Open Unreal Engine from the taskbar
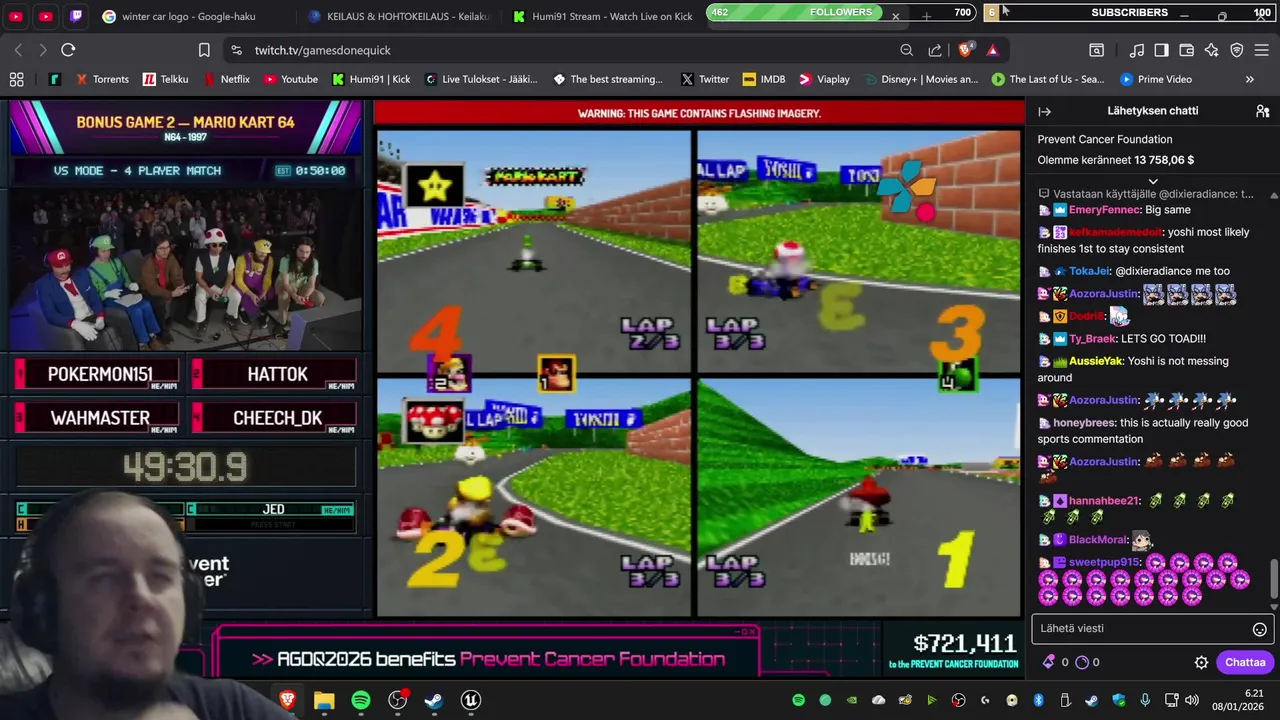1280x720 pixels. pos(471,700)
